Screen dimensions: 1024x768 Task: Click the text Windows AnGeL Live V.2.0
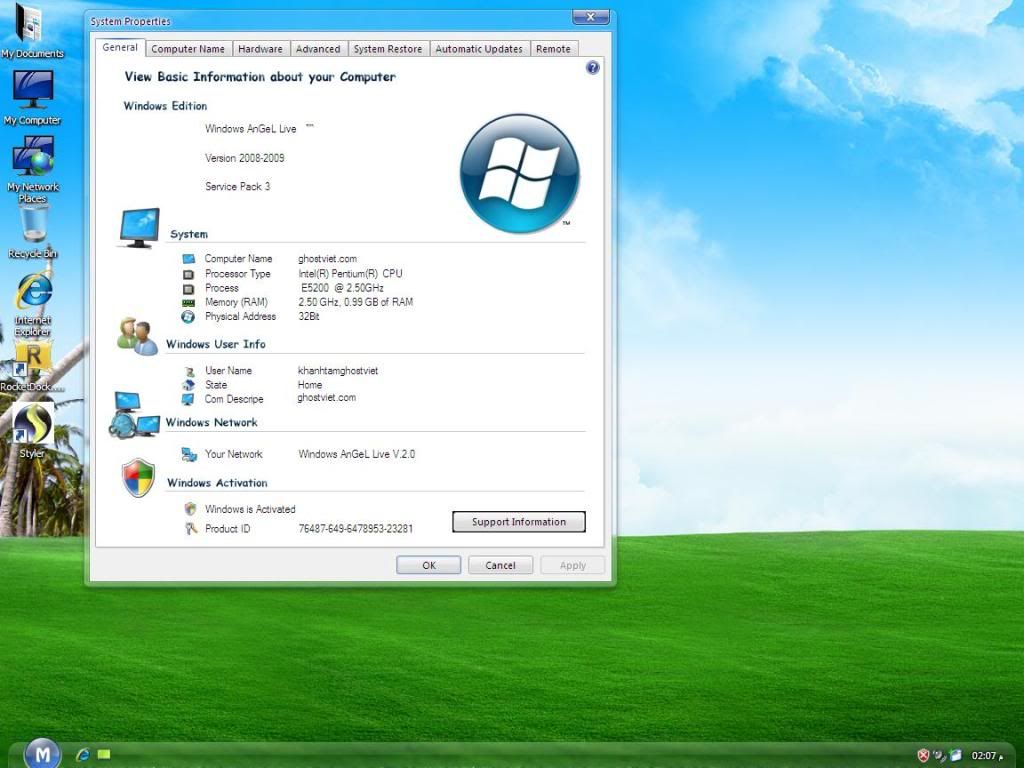point(357,454)
